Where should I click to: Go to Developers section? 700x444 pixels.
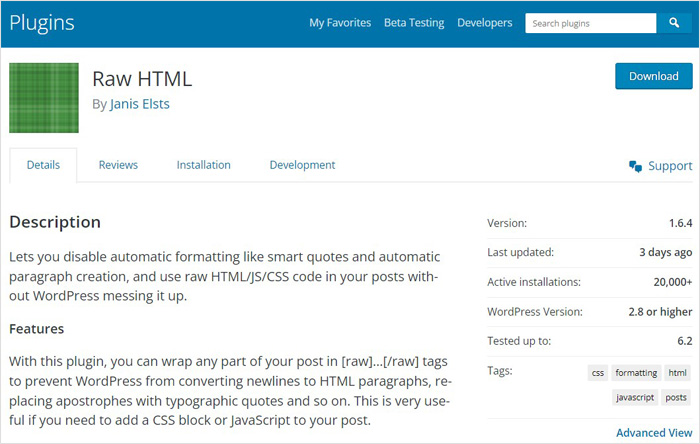tap(484, 23)
